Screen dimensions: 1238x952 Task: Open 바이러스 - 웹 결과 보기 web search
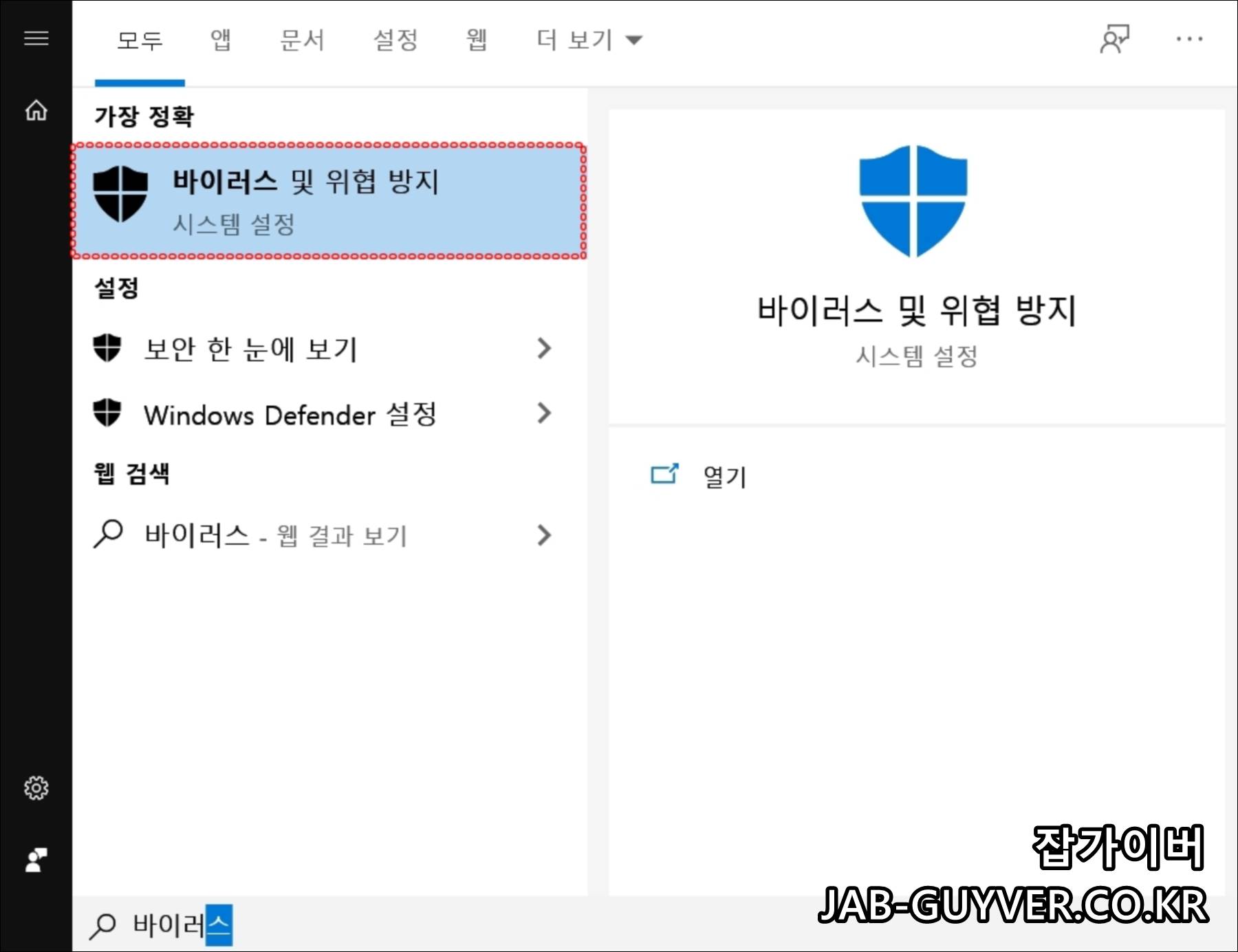275,535
